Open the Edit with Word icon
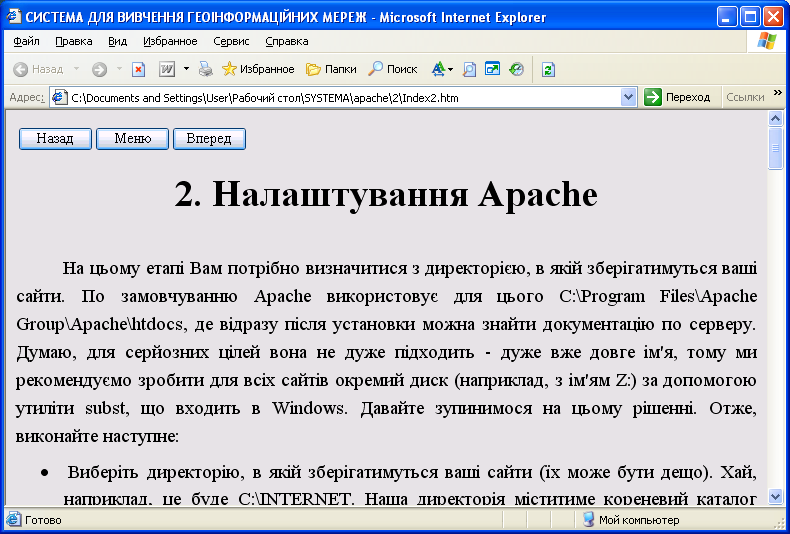The height and width of the screenshot is (534, 790). click(x=167, y=69)
